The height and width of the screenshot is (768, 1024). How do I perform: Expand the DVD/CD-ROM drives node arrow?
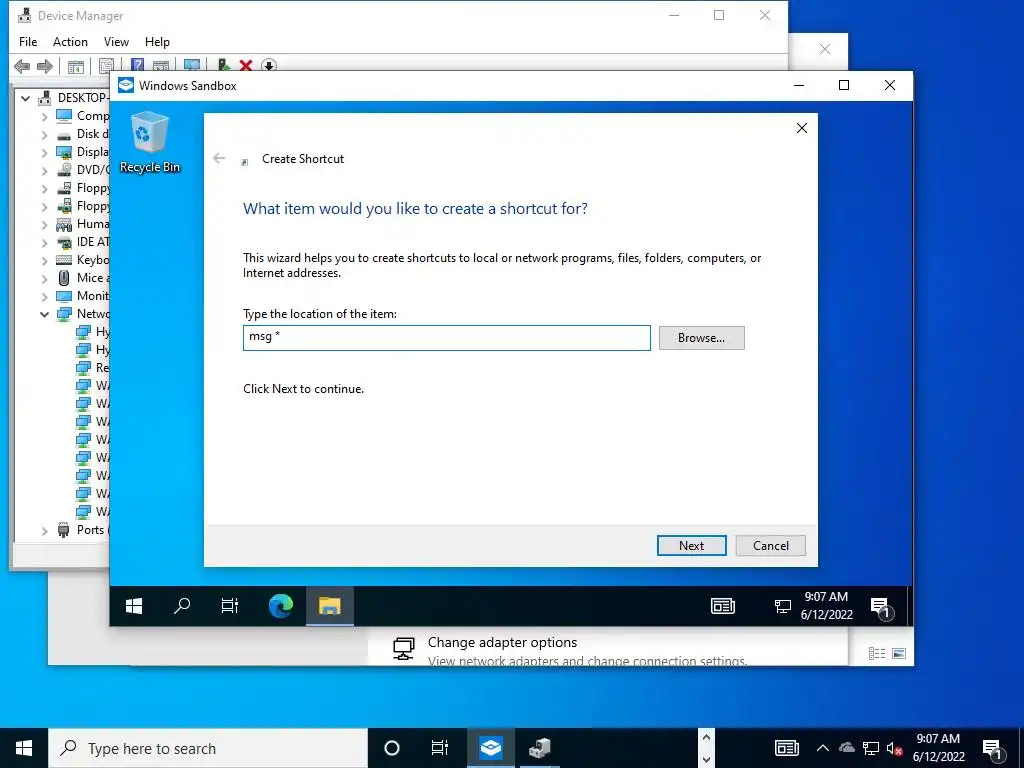click(44, 171)
